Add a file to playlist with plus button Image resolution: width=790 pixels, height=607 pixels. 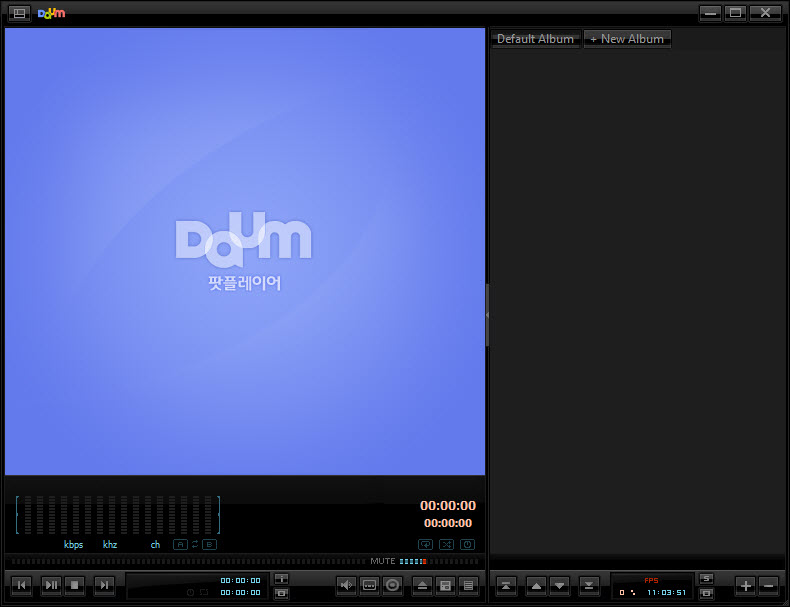746,585
